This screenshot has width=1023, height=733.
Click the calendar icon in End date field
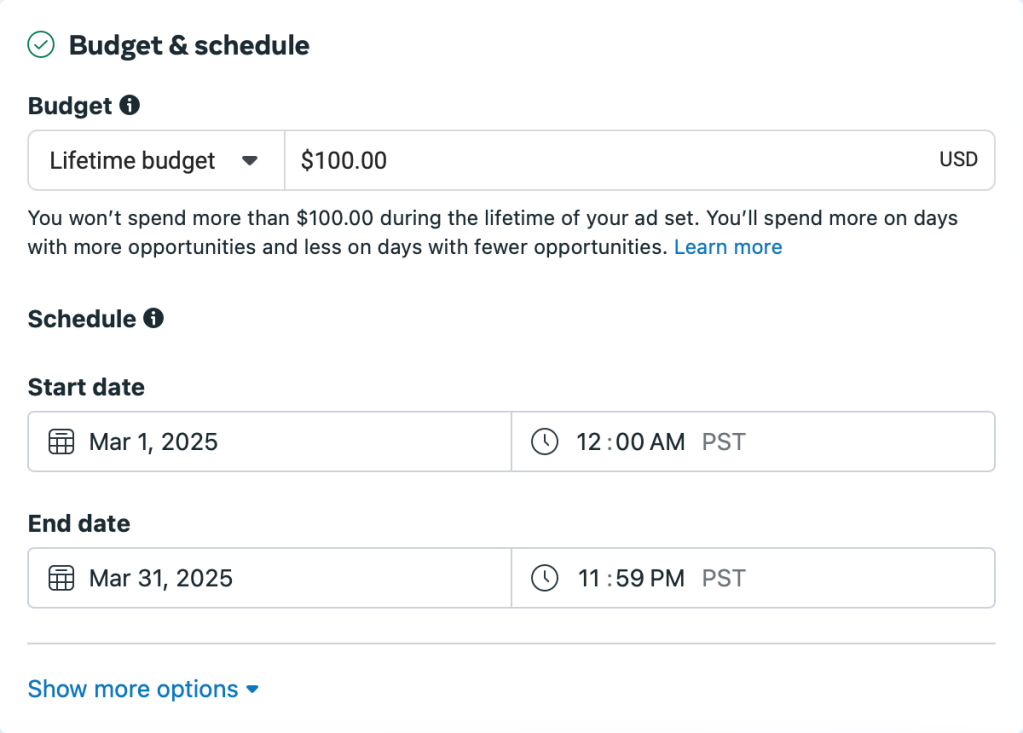click(62, 578)
